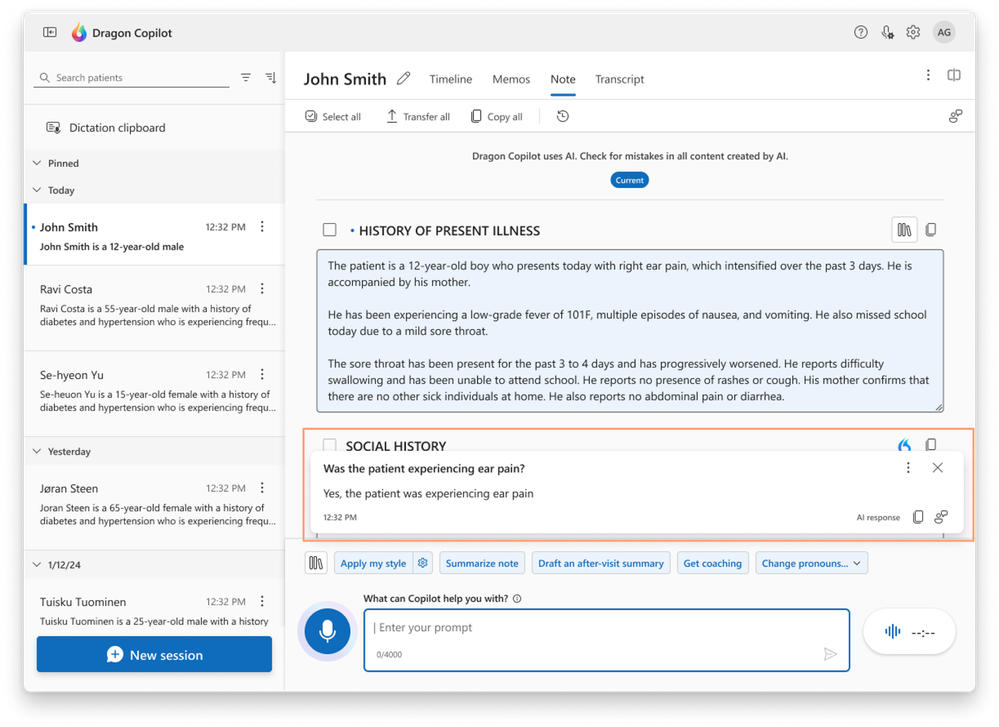
Task: Open style library for History of Present Illness
Action: click(904, 229)
